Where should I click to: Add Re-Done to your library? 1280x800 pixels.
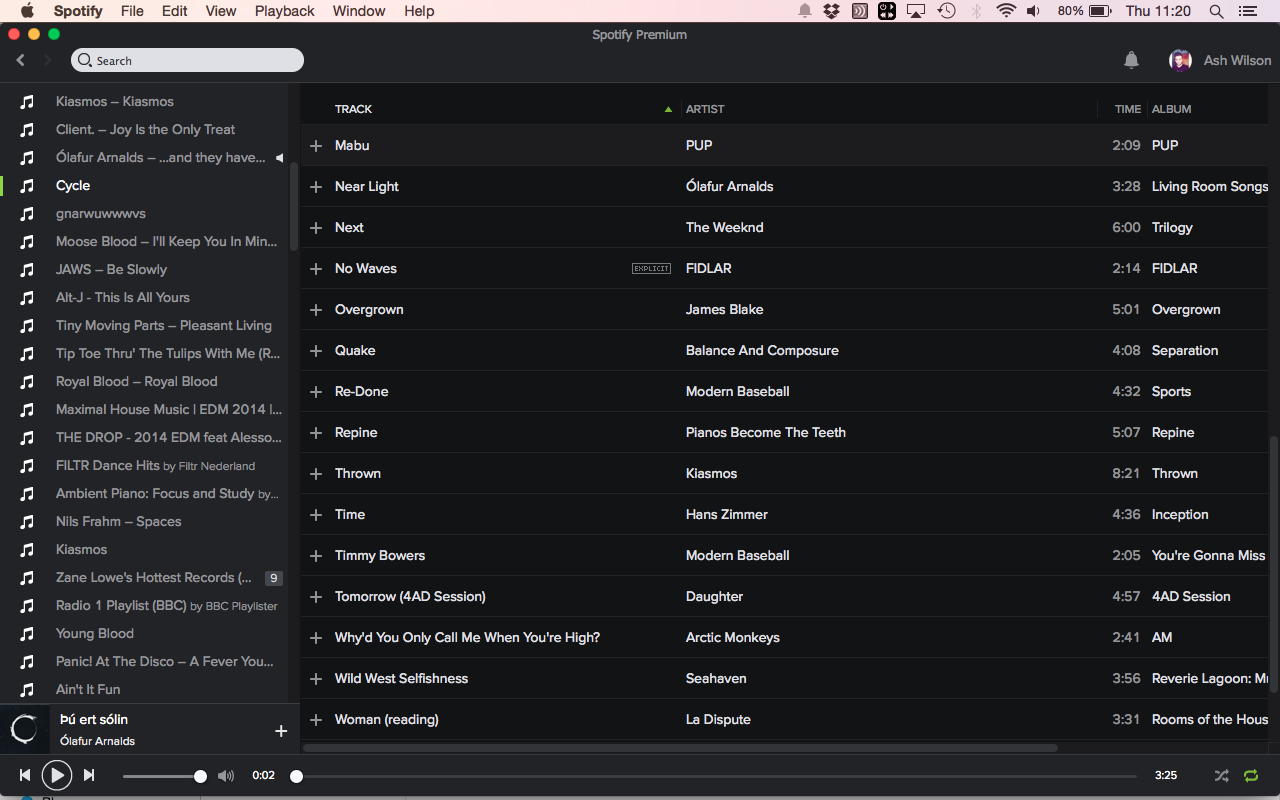pyautogui.click(x=316, y=392)
